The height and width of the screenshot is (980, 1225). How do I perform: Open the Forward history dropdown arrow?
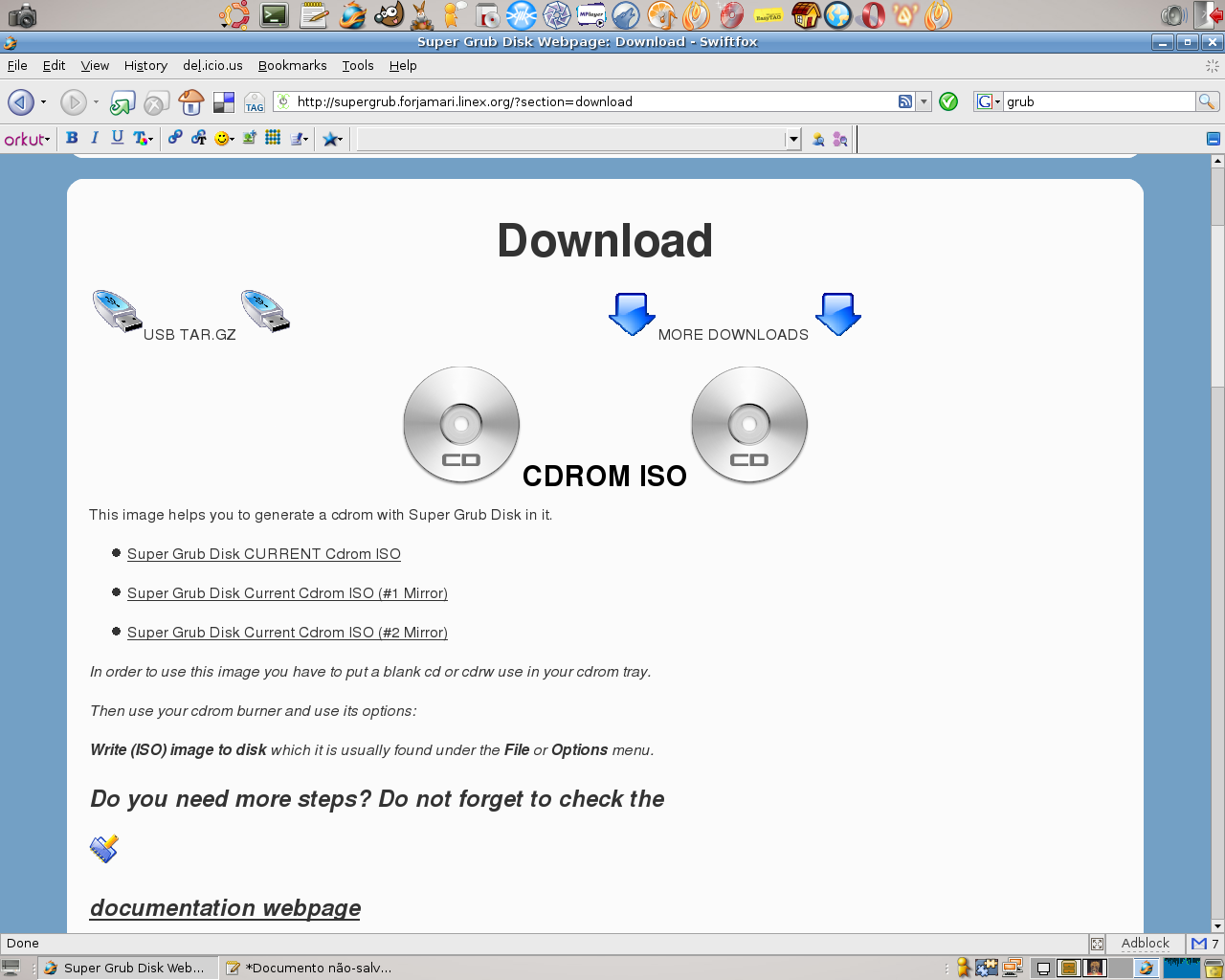(96, 102)
